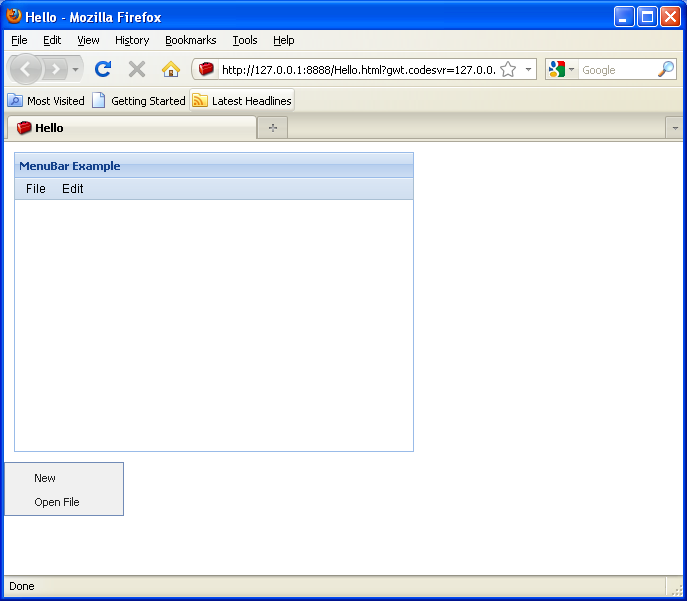Viewport: 687px width, 601px height.
Task: Click into the Google search box
Action: click(x=617, y=70)
